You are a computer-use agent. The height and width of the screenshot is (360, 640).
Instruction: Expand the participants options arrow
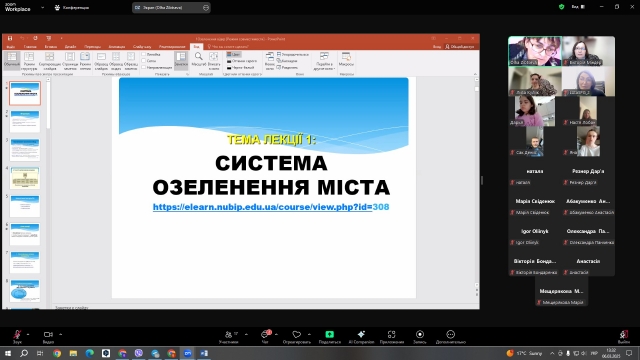coord(246,334)
